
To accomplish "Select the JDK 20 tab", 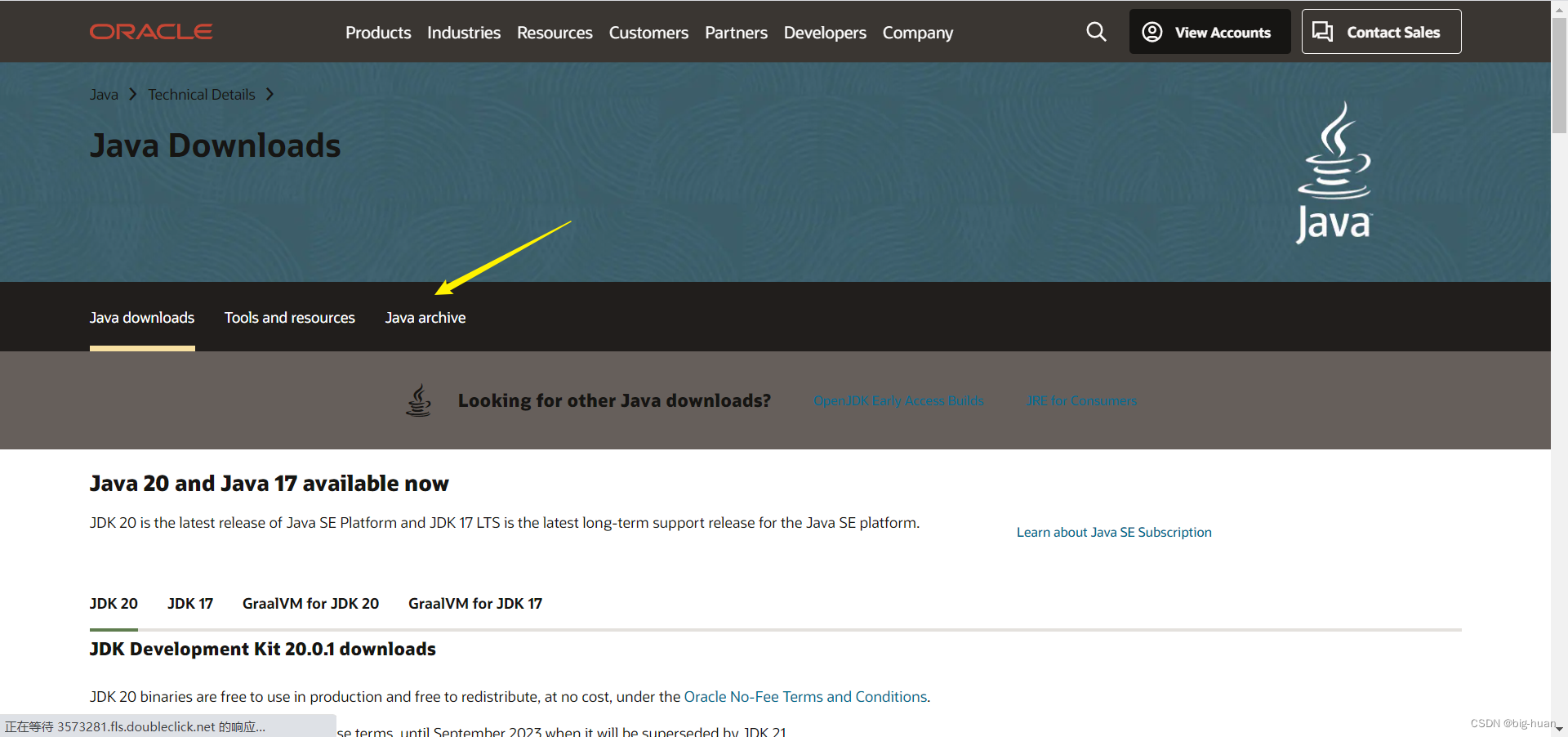I will pos(114,604).
